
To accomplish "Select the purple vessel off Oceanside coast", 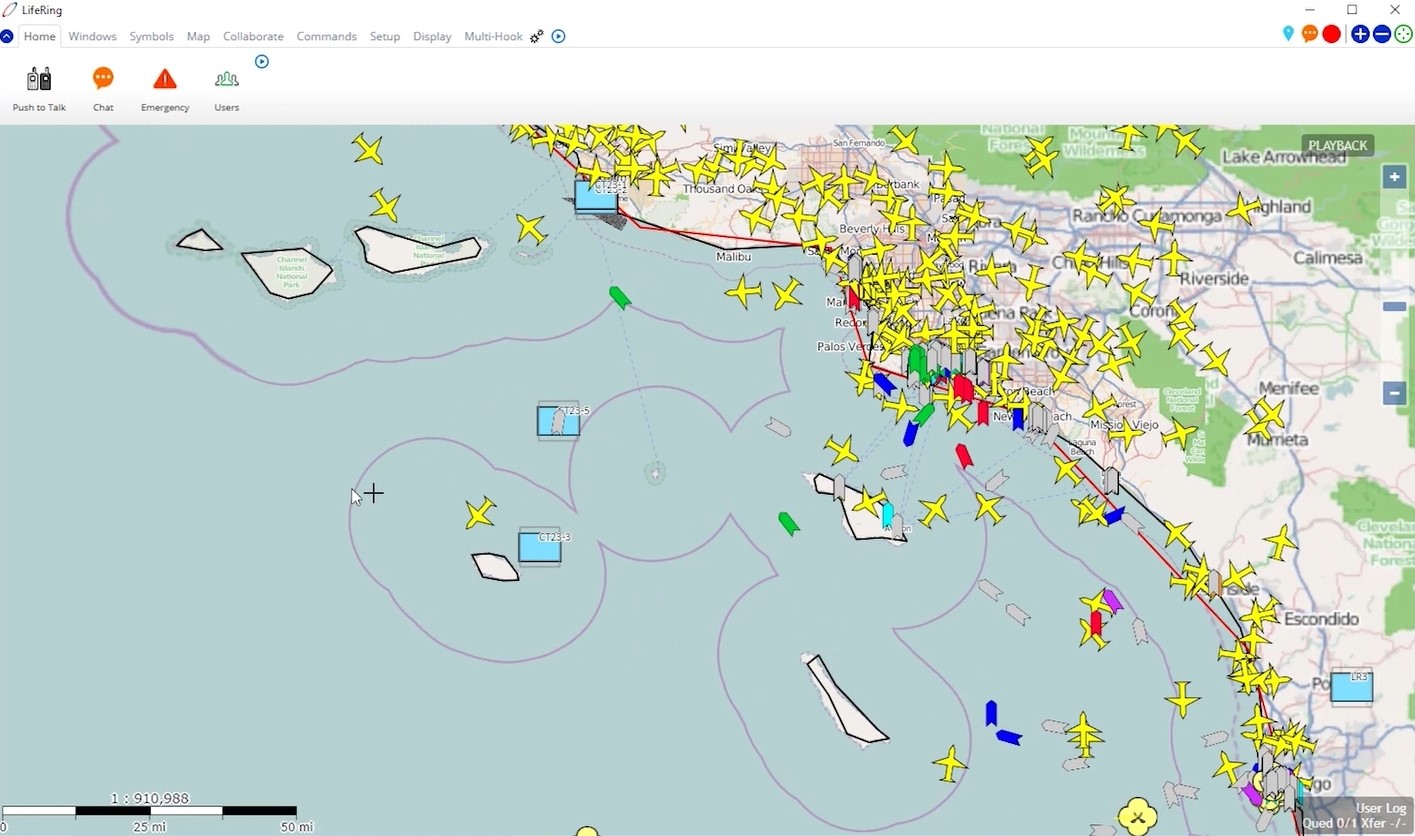I will coord(1111,601).
